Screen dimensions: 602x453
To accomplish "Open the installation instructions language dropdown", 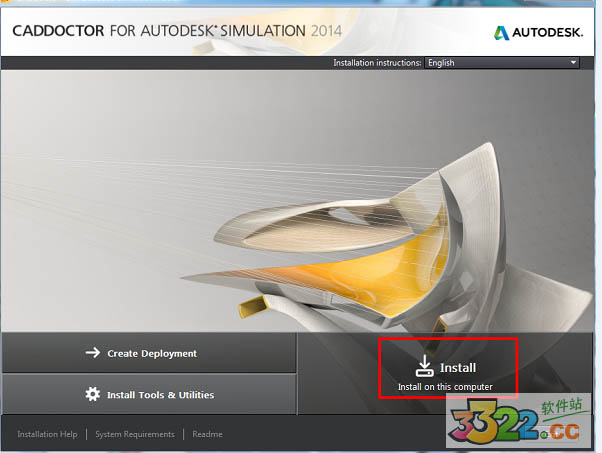I will click(502, 63).
